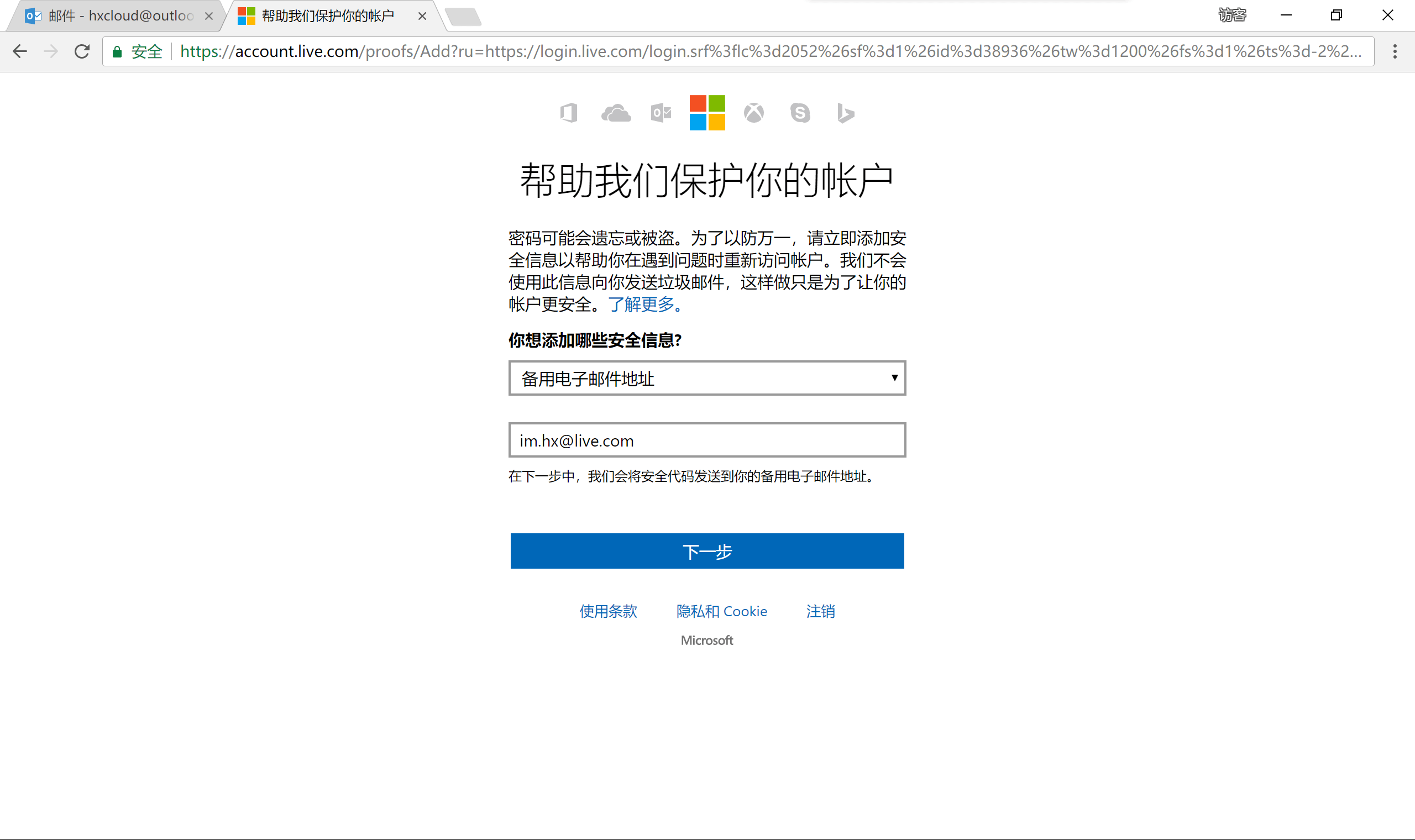Minimize the browser window

(x=1286, y=15)
